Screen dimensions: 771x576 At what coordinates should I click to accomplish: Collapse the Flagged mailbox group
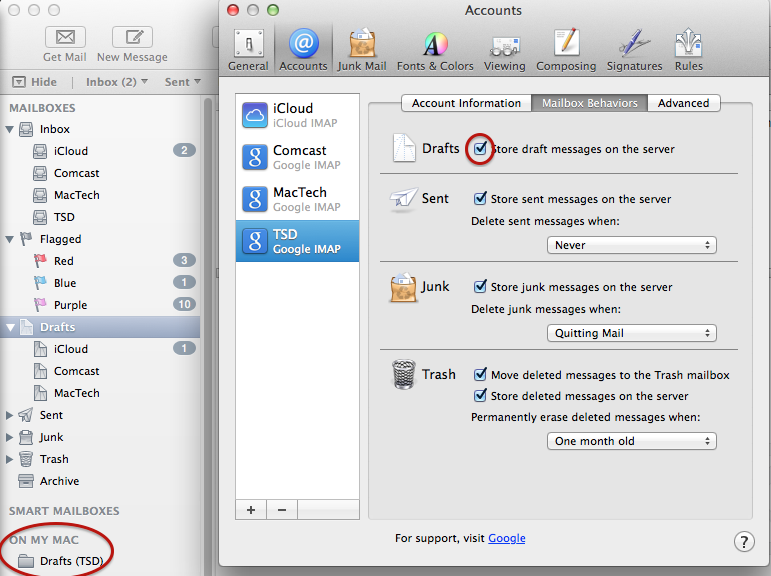point(9,240)
